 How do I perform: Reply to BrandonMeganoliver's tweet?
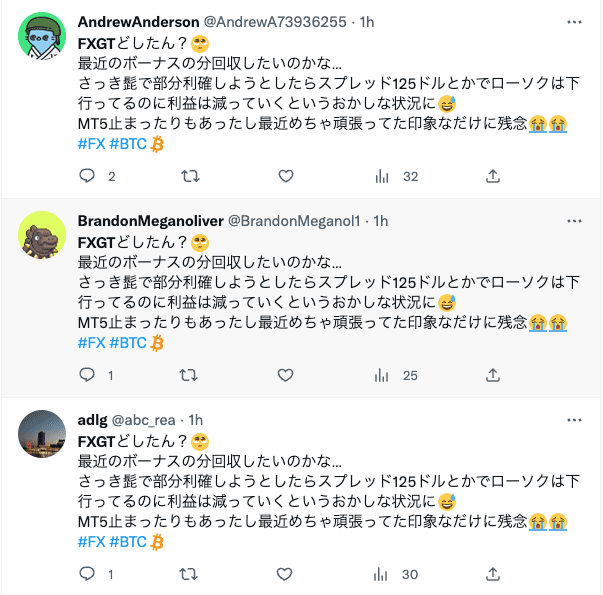point(87,376)
